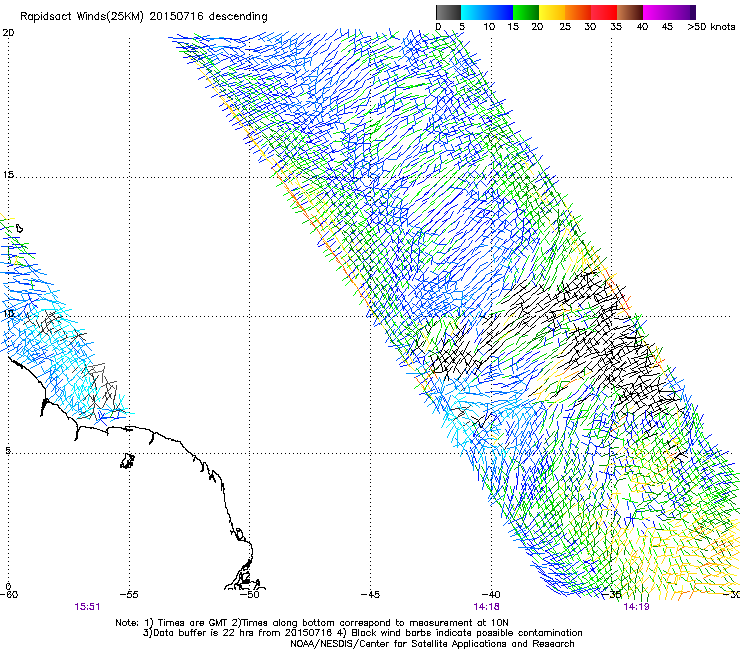Click the small island outline near 13N, -59.5W

19,228
